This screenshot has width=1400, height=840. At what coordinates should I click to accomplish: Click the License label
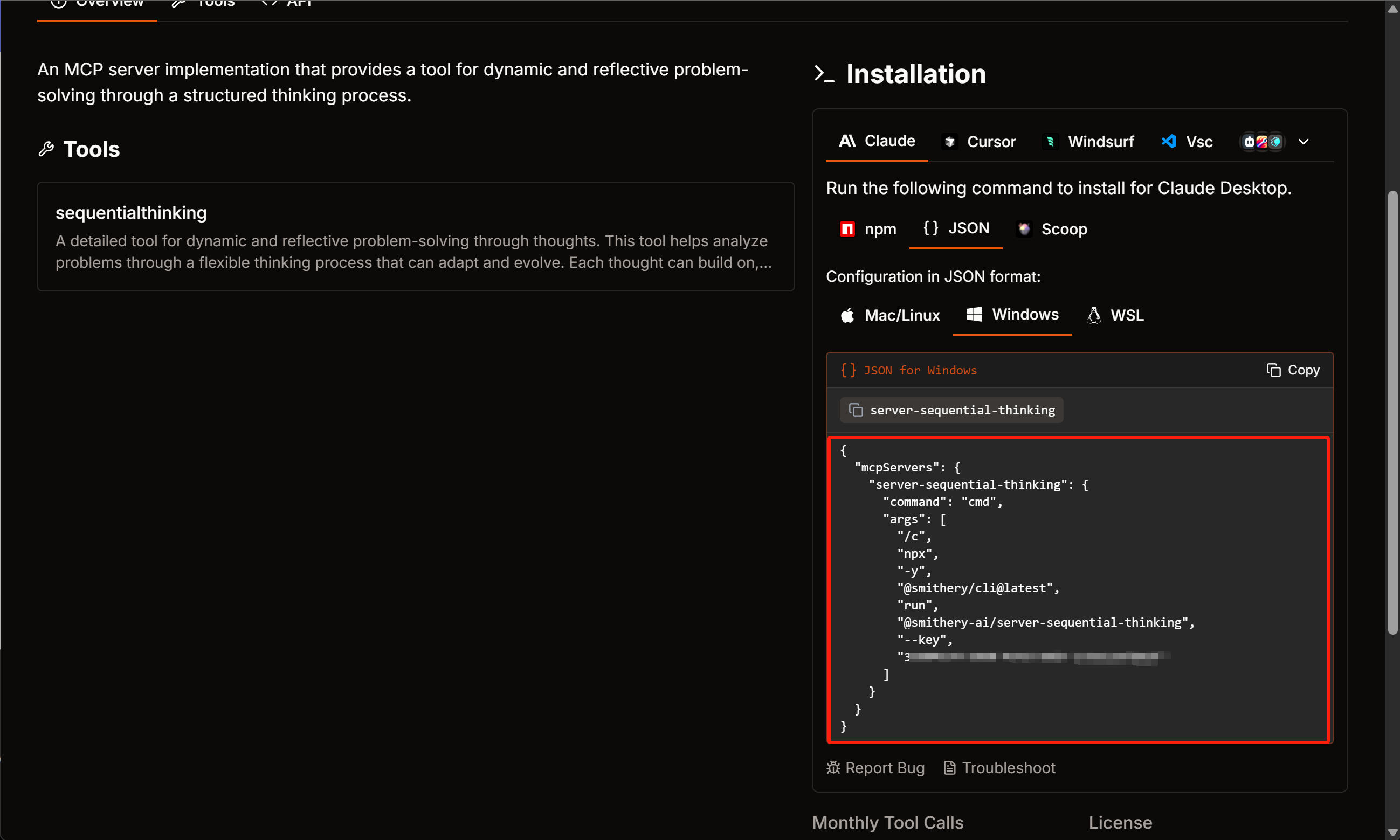pos(1120,822)
